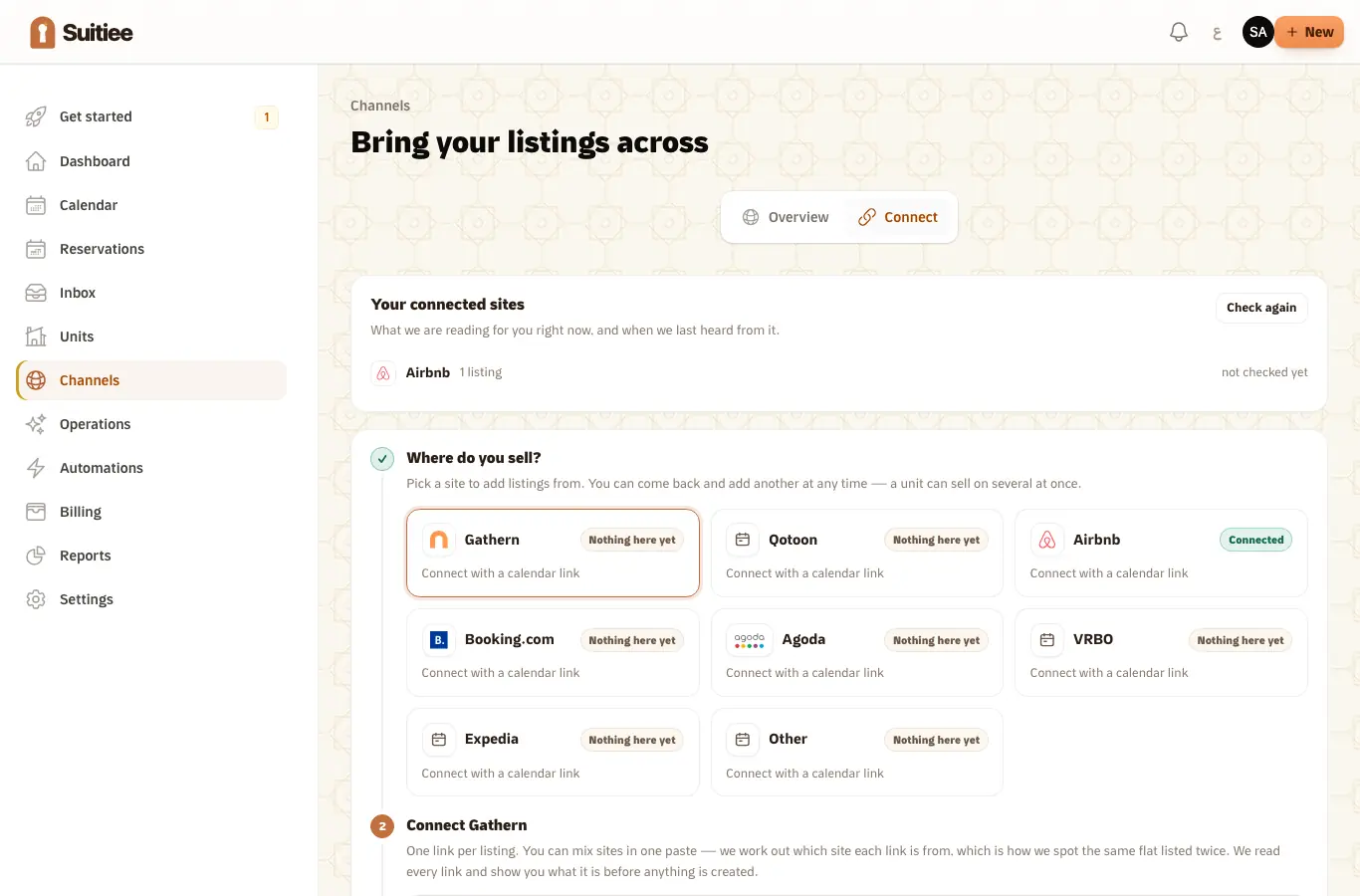Click the Inbox tray icon

[36, 293]
